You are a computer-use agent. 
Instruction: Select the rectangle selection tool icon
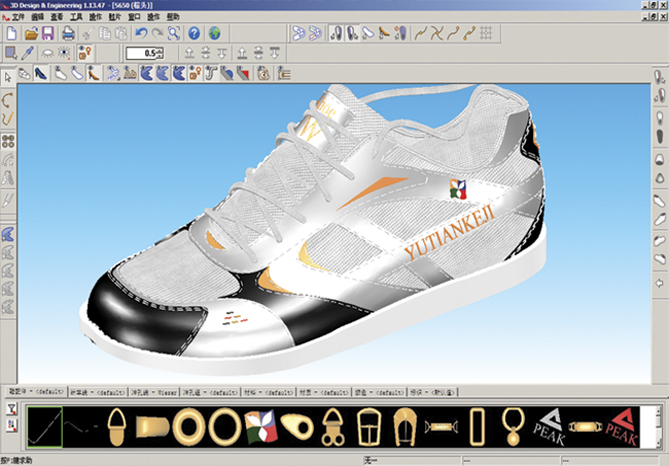(11, 53)
